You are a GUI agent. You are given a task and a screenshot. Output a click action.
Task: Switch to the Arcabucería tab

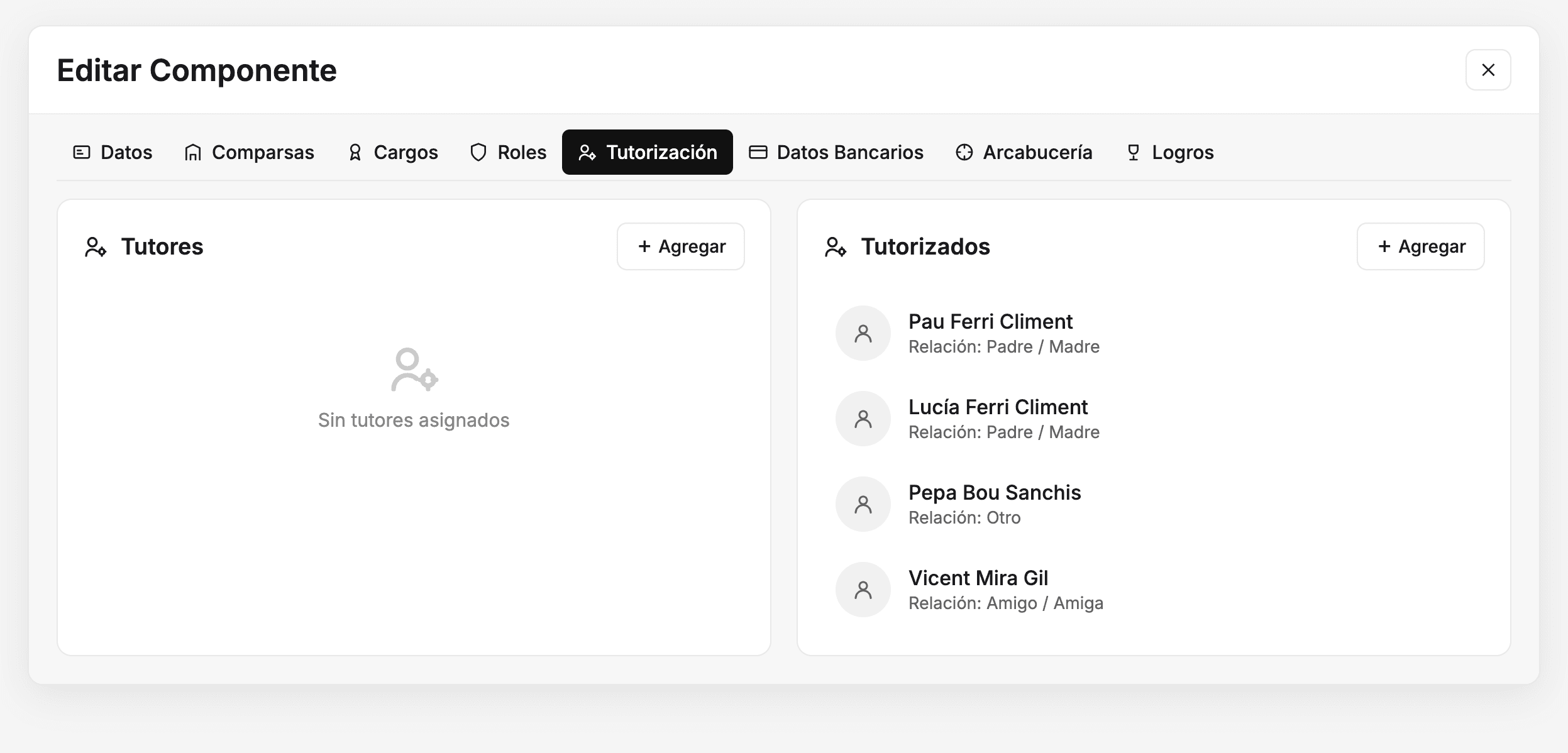click(x=1024, y=152)
